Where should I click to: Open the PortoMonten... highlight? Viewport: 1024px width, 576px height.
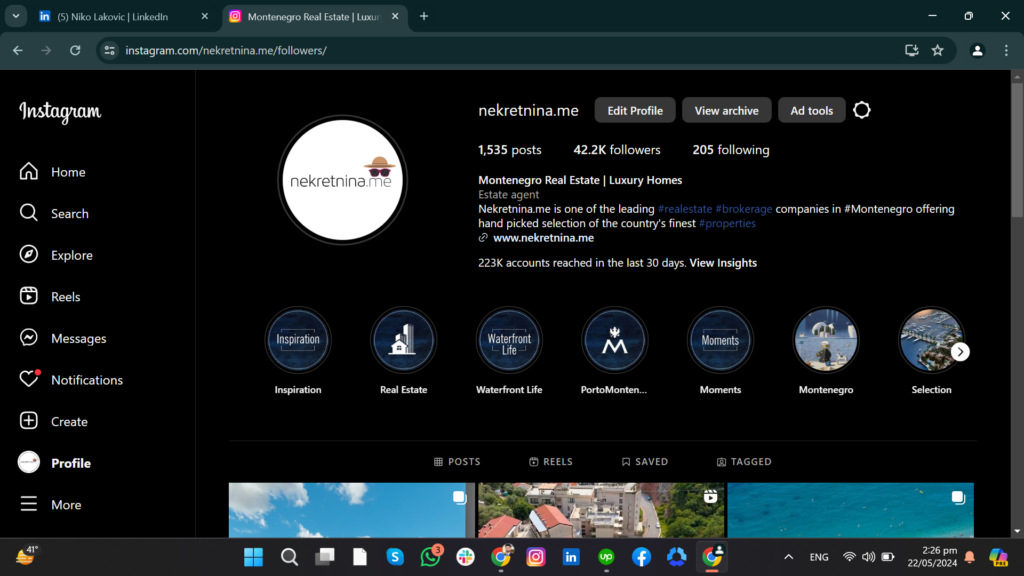614,340
